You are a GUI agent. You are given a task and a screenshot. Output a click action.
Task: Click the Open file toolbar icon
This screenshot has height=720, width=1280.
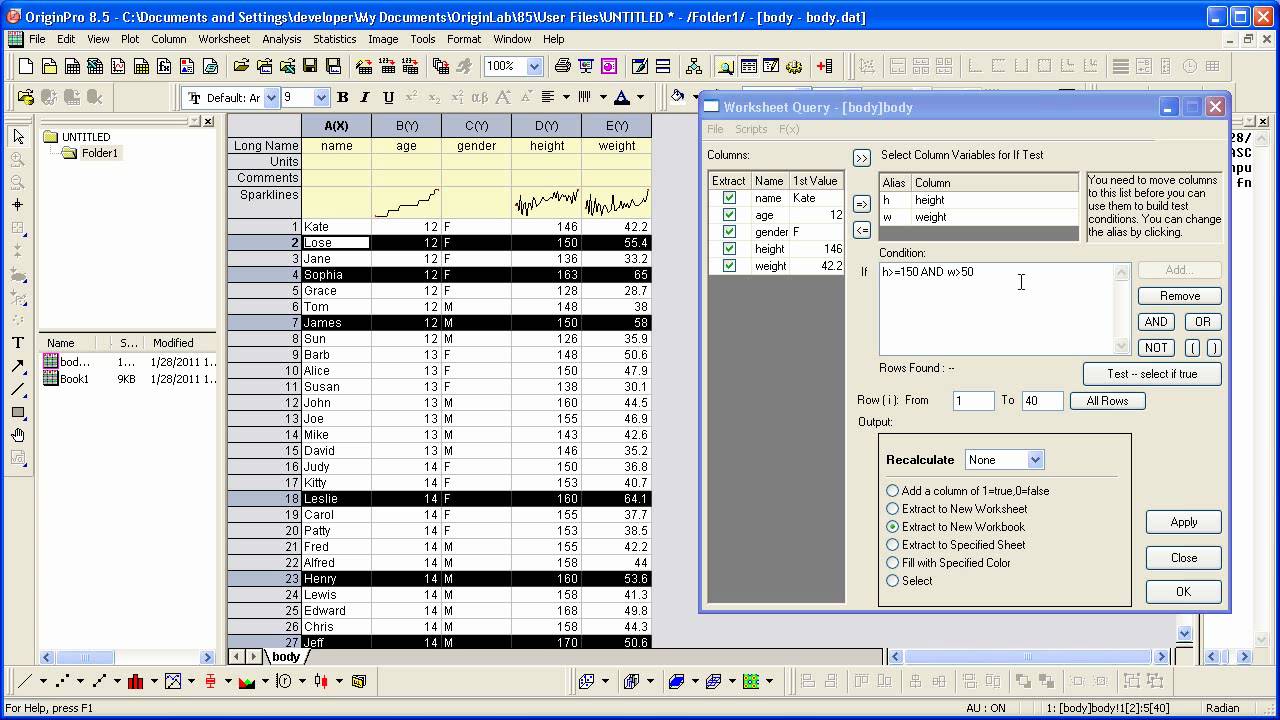241,66
